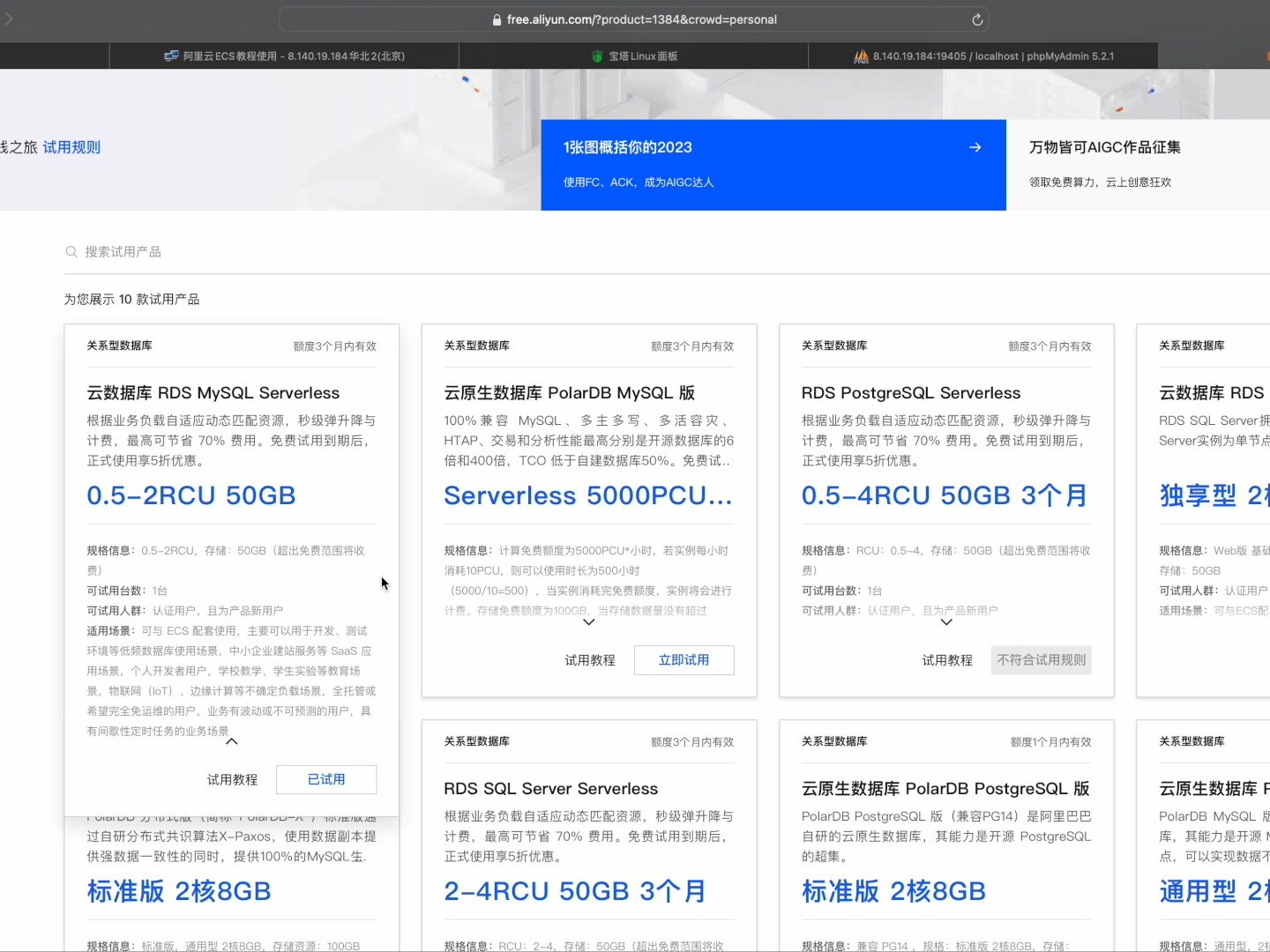The image size is (1270, 952).
Task: Click the arrow icon on the blue 2023 banner
Action: 975,147
